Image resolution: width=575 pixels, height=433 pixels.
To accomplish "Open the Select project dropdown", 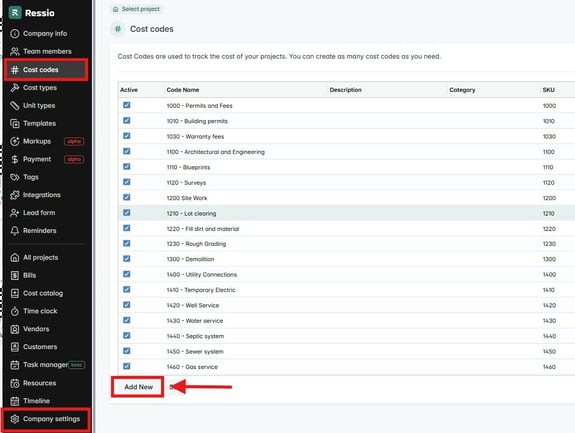I will coord(136,9).
